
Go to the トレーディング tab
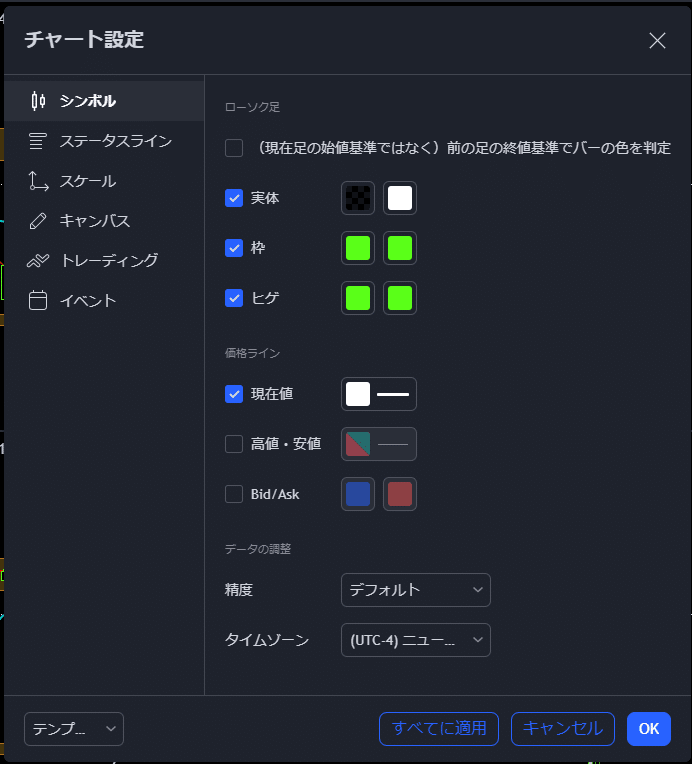(104, 261)
